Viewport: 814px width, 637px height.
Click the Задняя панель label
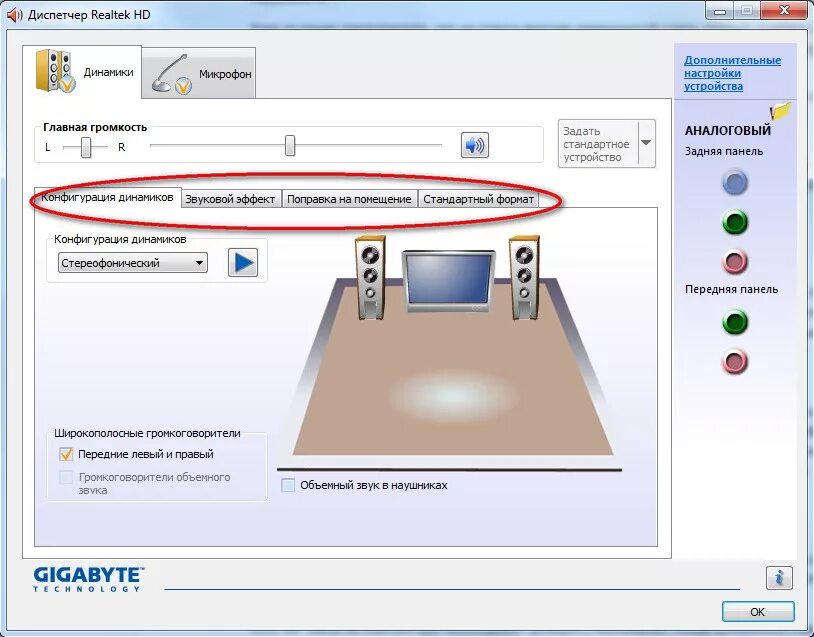[x=724, y=152]
